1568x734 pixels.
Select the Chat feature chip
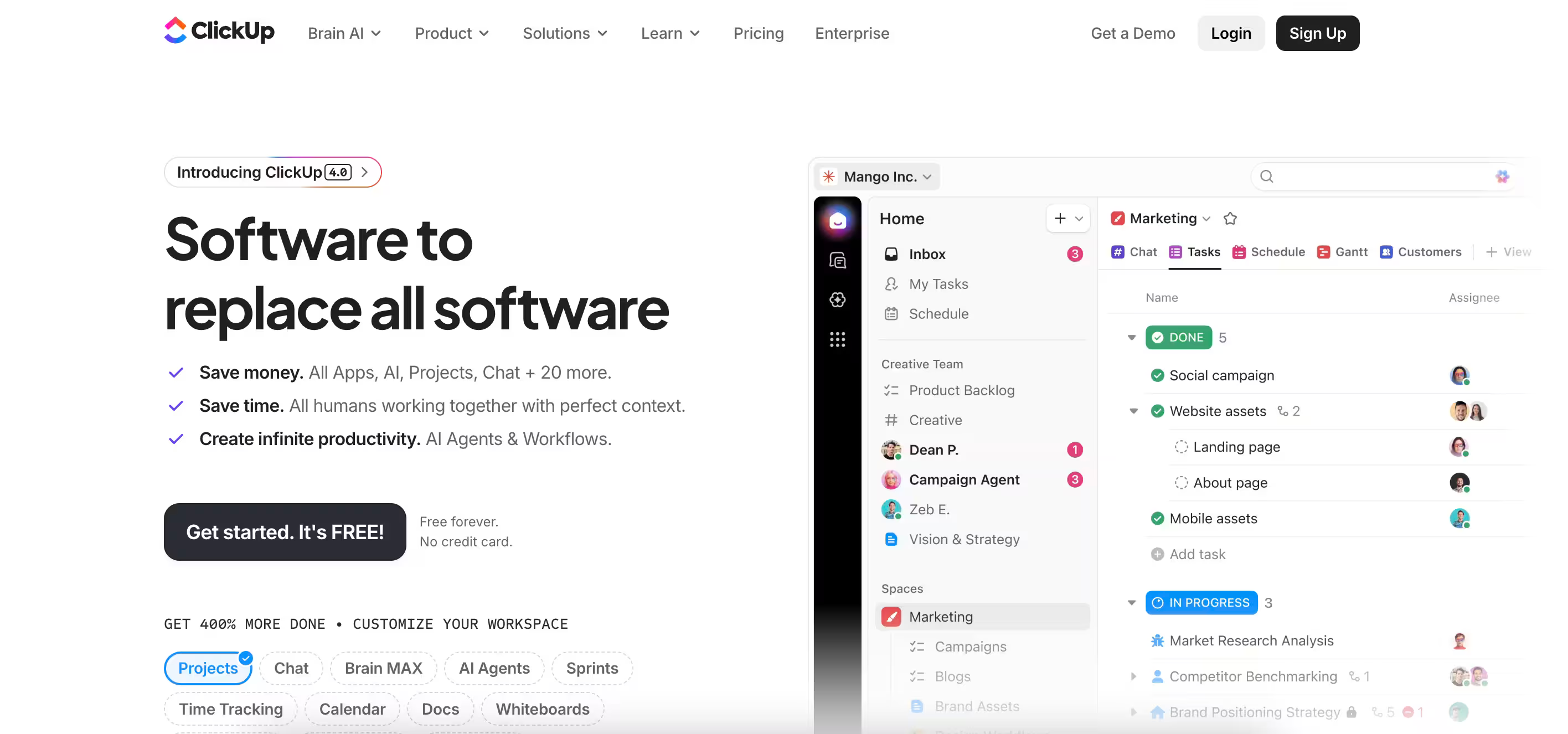pos(291,668)
